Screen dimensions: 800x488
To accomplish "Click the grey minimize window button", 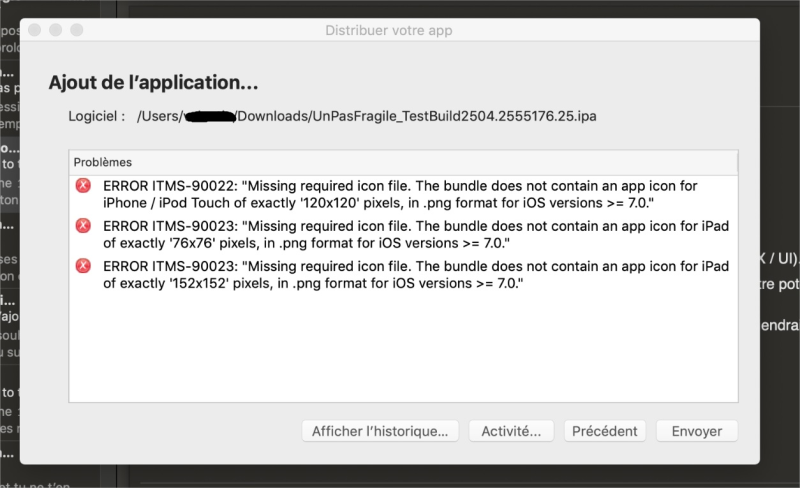I will [56, 30].
